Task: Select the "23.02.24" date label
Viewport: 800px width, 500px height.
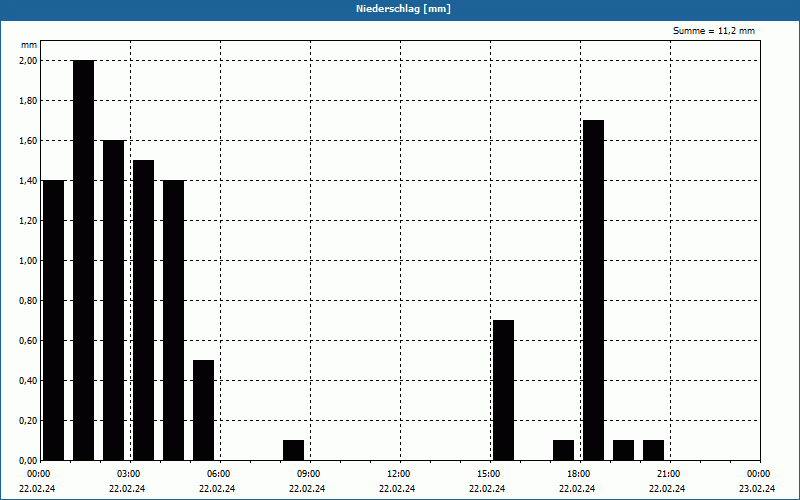Action: pyautogui.click(x=757, y=489)
